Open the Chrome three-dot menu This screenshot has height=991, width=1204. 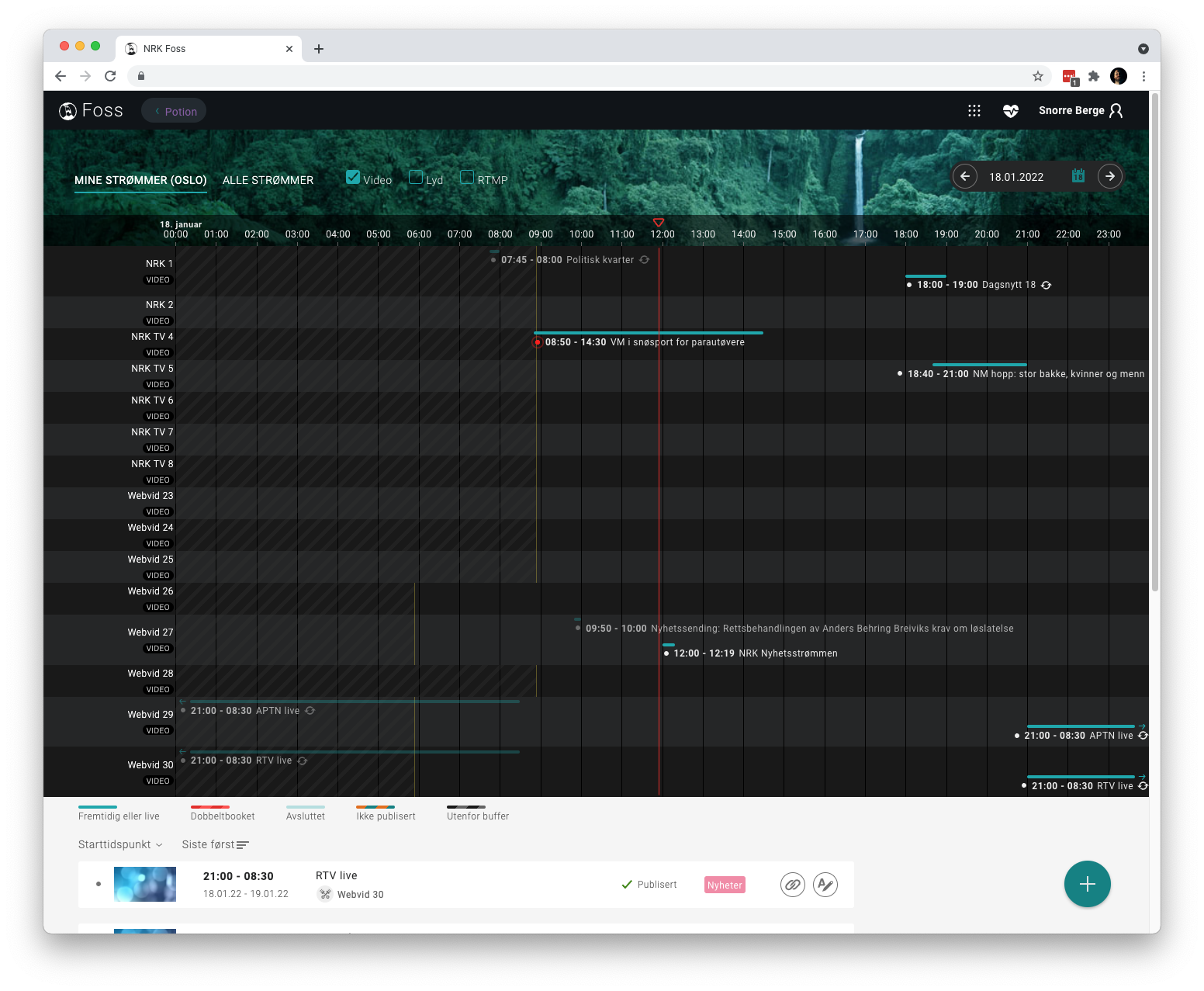[1143, 76]
